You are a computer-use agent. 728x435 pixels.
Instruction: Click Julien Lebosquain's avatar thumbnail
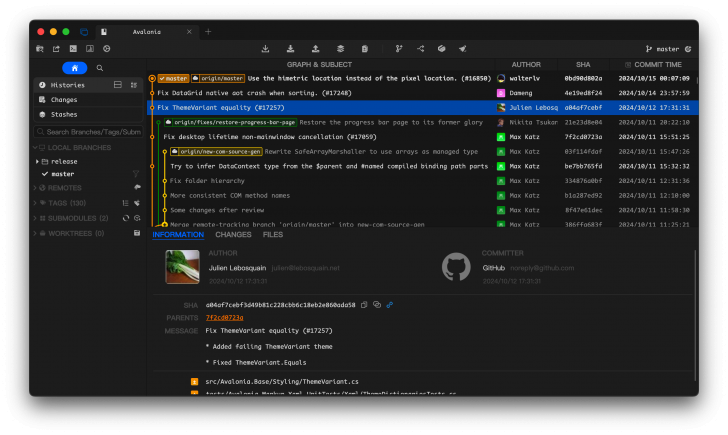tap(182, 267)
